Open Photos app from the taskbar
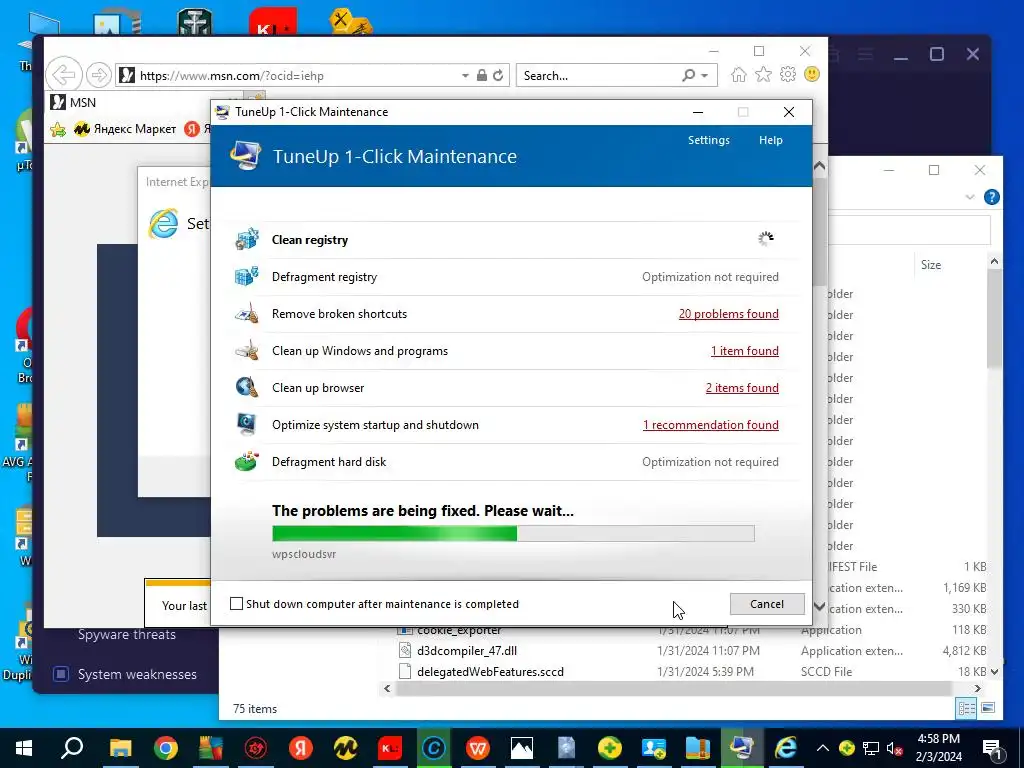This screenshot has width=1024, height=768. tap(522, 748)
